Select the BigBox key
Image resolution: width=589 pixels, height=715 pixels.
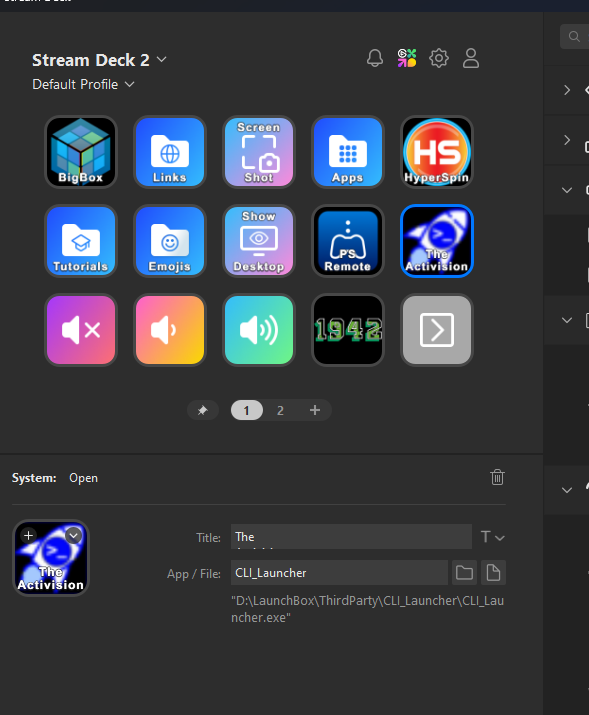pos(81,152)
